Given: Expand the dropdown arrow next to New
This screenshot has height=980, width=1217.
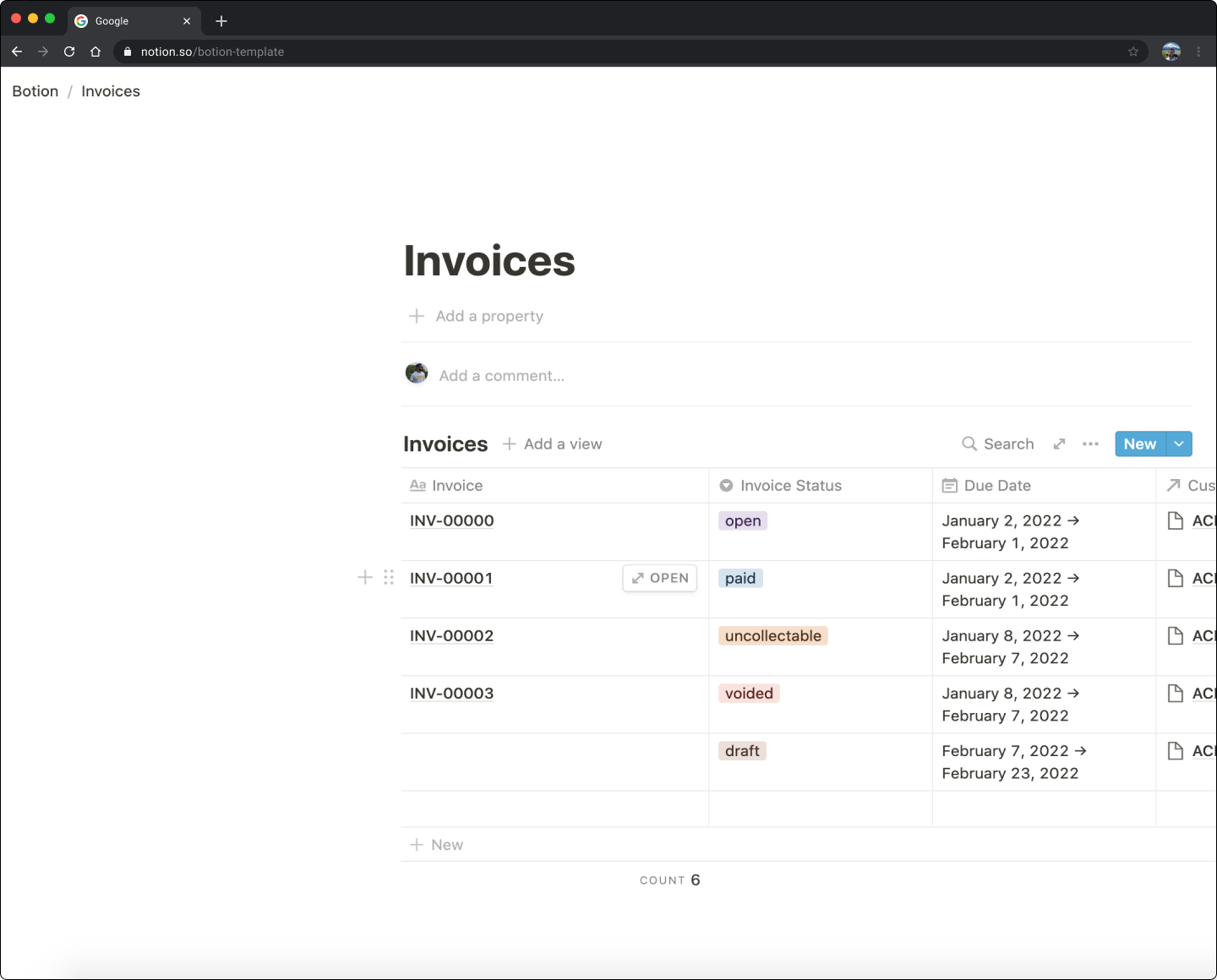Looking at the screenshot, I should pos(1179,444).
